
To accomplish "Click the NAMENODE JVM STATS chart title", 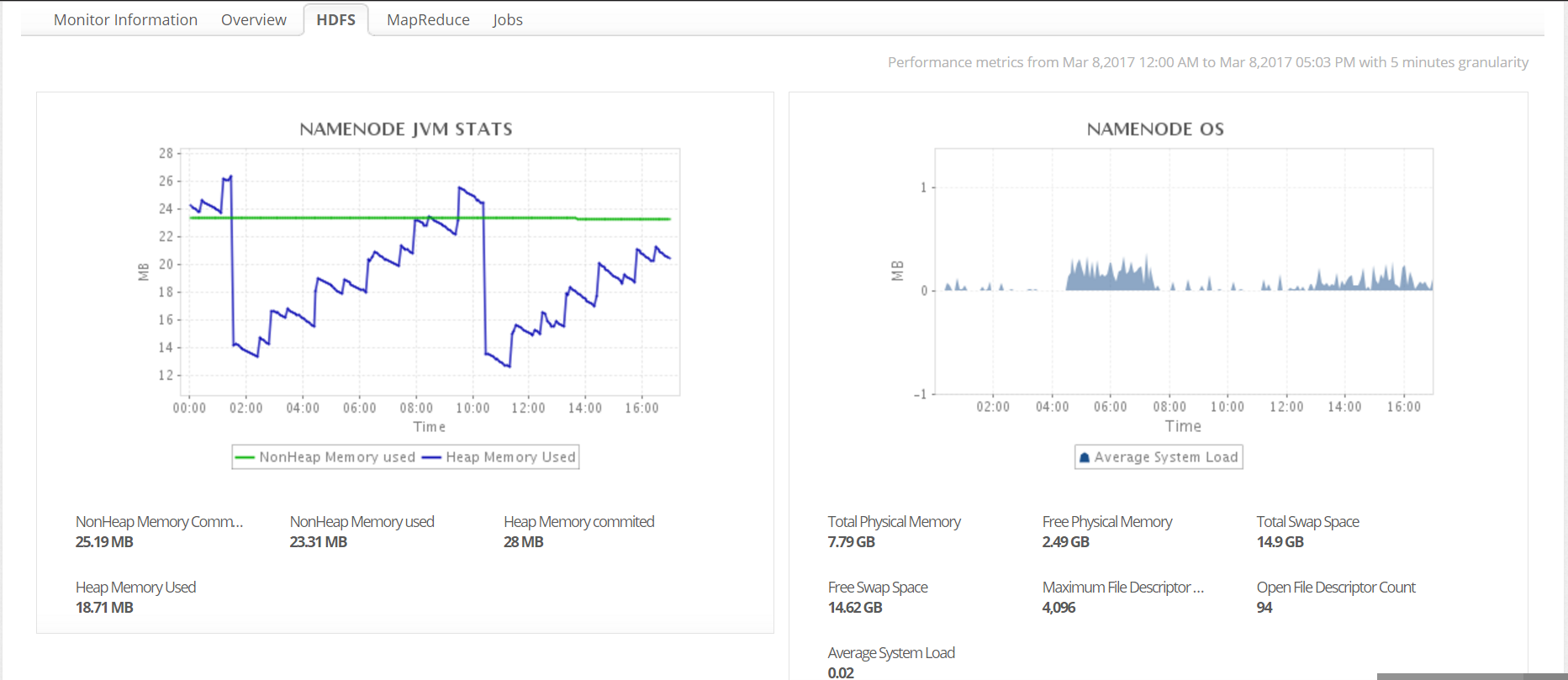I will 405,129.
